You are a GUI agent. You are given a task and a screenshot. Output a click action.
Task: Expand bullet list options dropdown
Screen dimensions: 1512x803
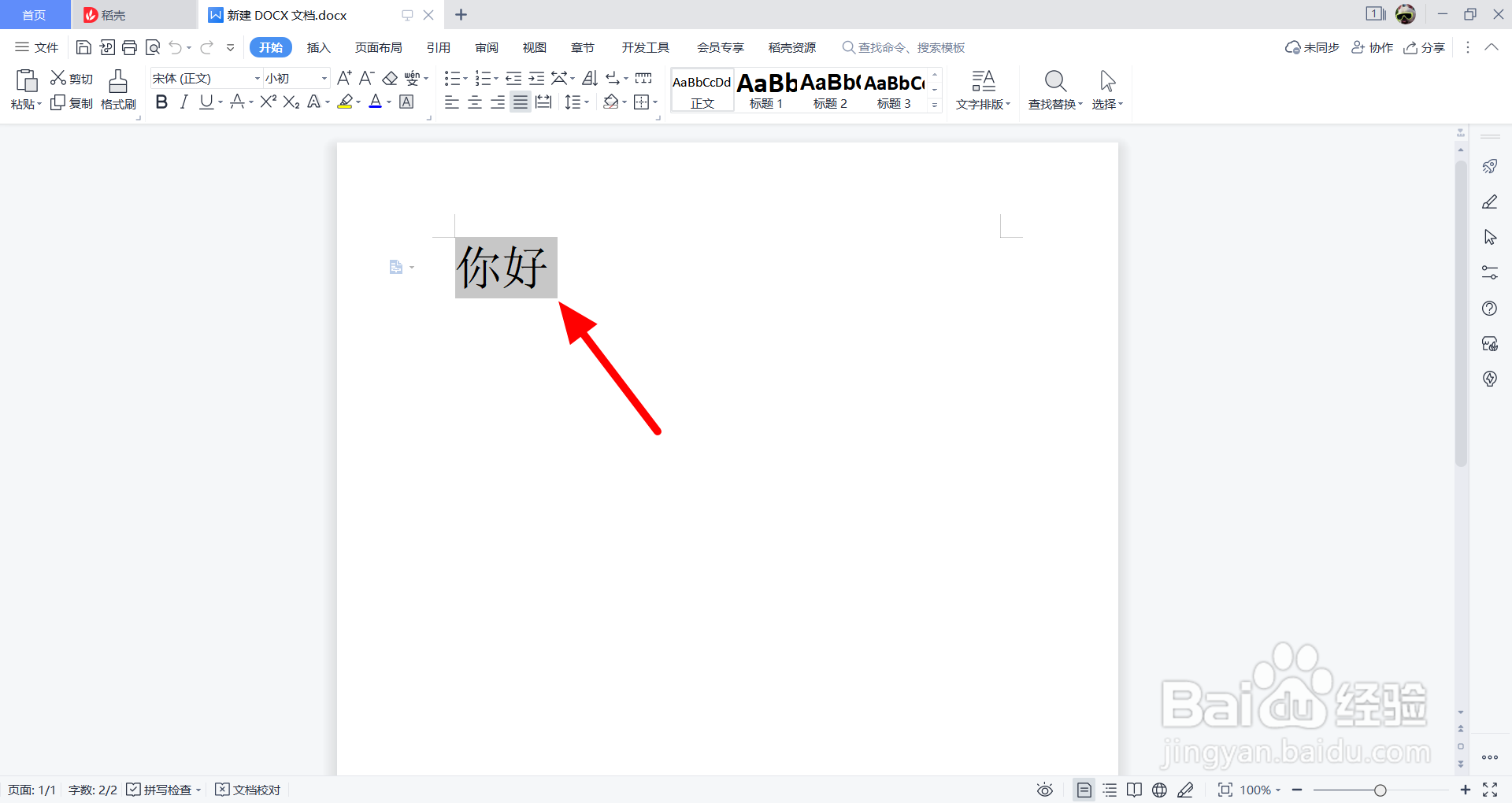465,79
